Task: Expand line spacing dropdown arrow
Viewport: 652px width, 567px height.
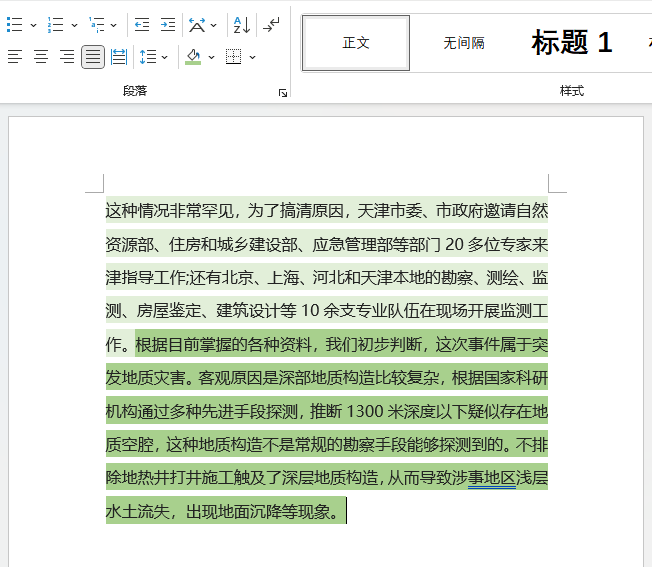Action: [x=165, y=57]
